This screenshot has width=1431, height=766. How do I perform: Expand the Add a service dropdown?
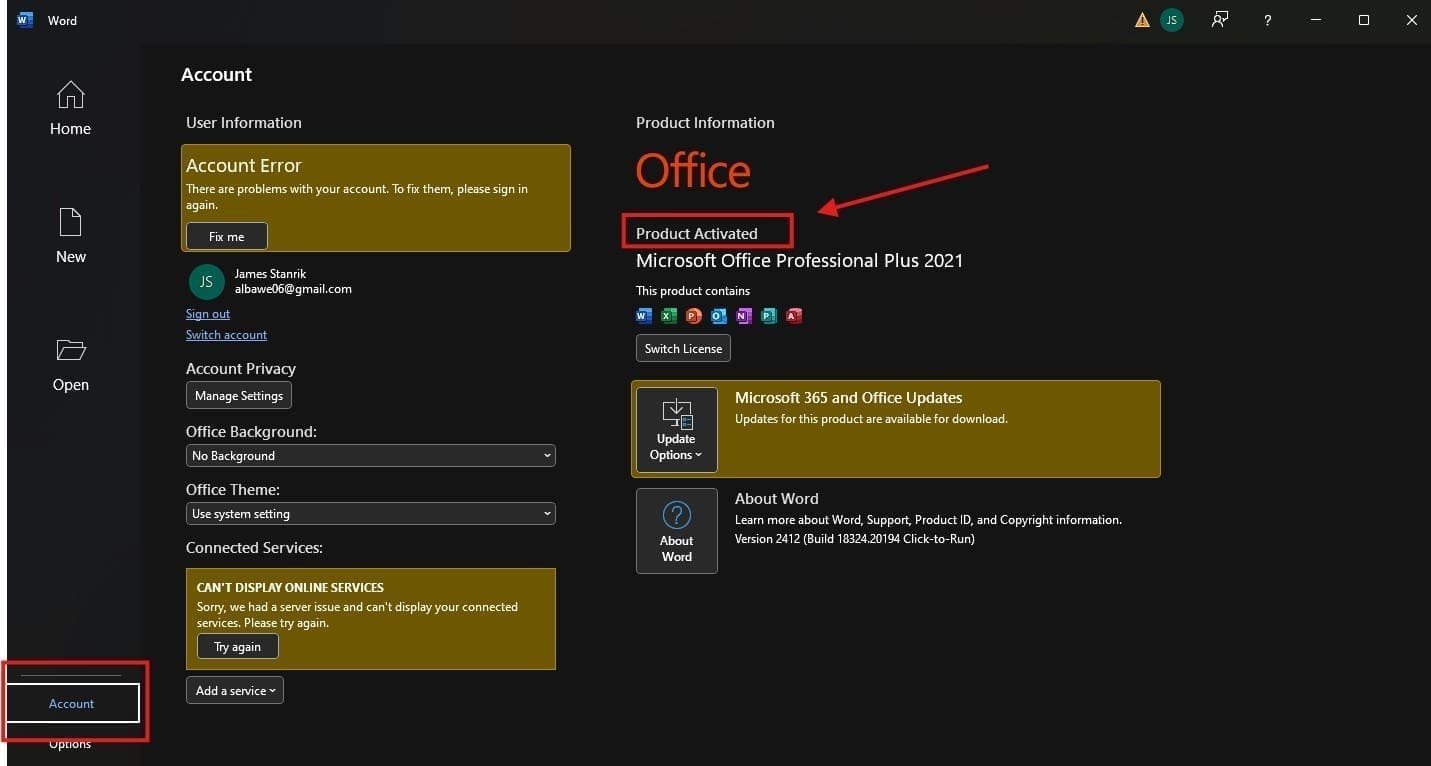(x=235, y=691)
